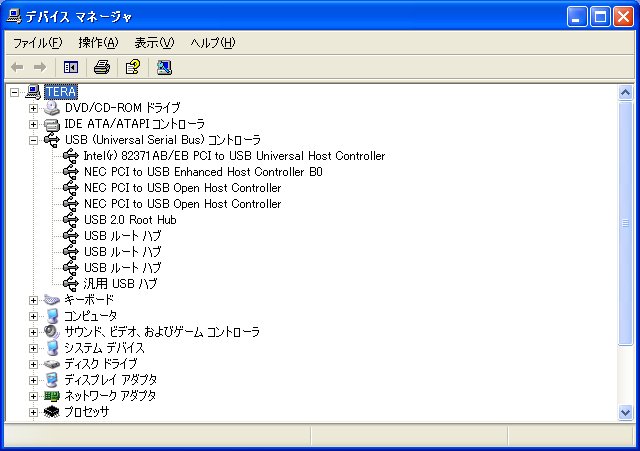Expand the ネットワーク アダプタ node

(x=33, y=396)
